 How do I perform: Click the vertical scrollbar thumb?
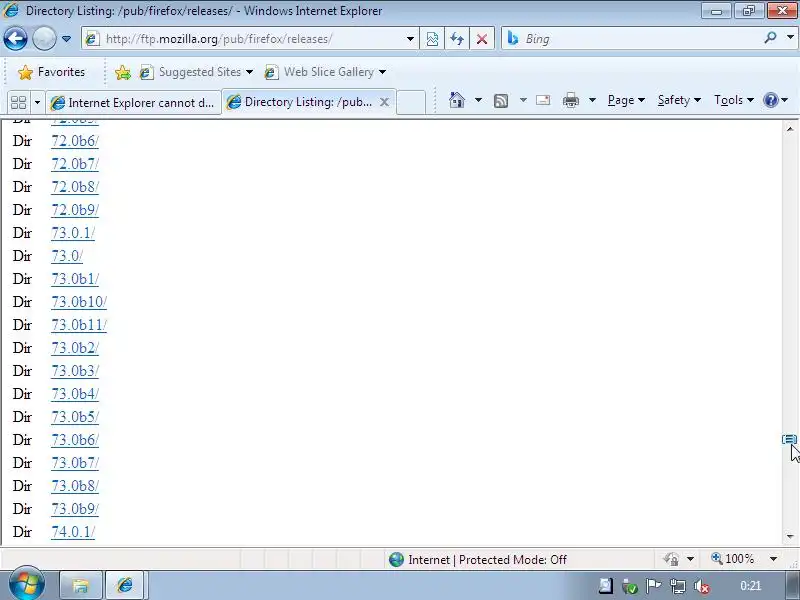790,439
